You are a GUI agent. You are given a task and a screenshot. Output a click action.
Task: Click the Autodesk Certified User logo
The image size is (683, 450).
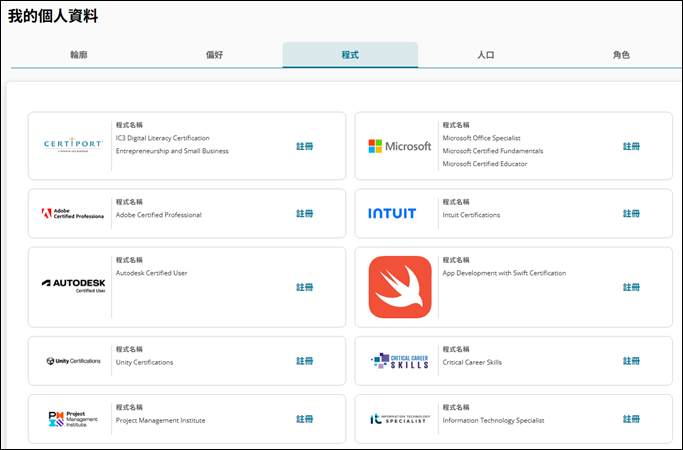coord(74,286)
